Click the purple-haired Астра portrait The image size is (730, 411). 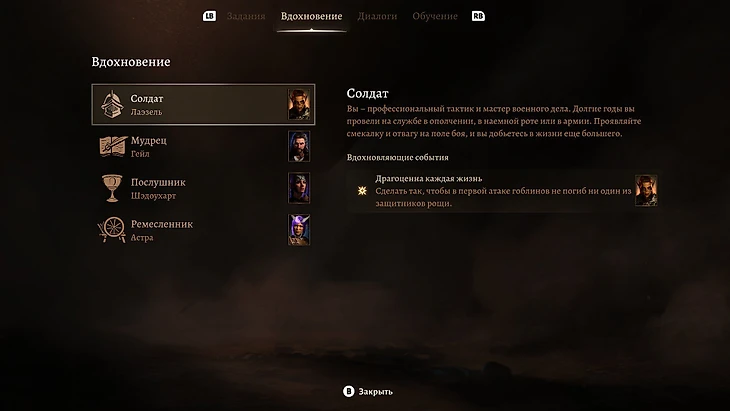tap(299, 230)
